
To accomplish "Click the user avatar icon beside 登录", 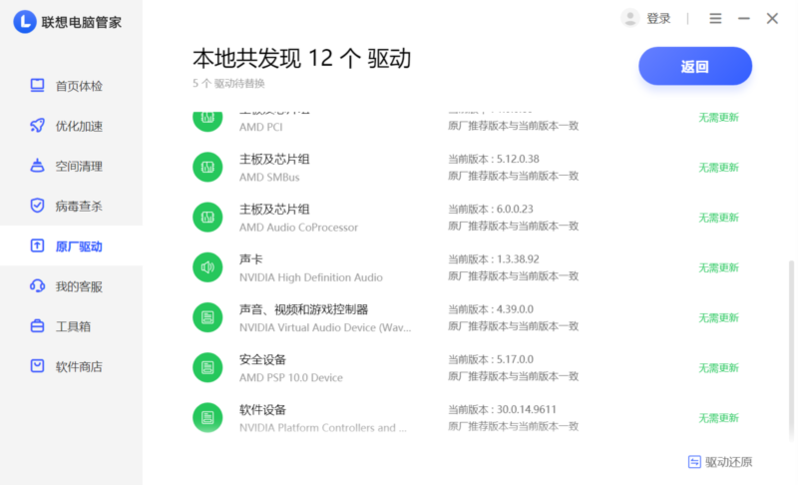I will pos(630,18).
